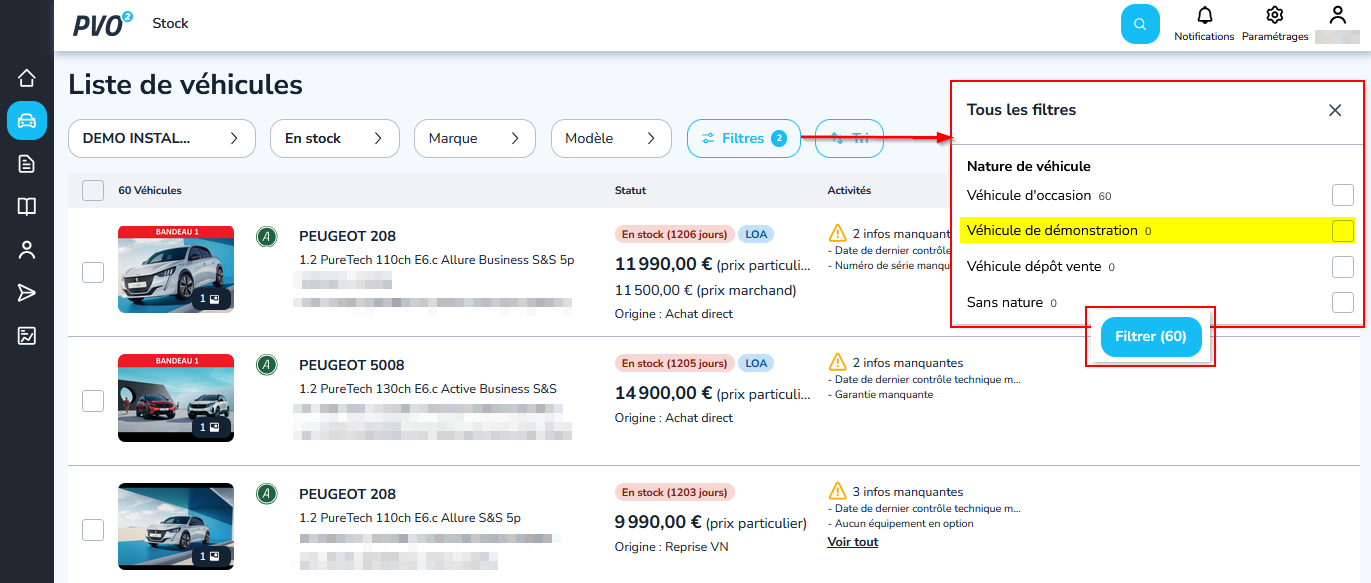Open the Home icon in sidebar

pyautogui.click(x=27, y=78)
